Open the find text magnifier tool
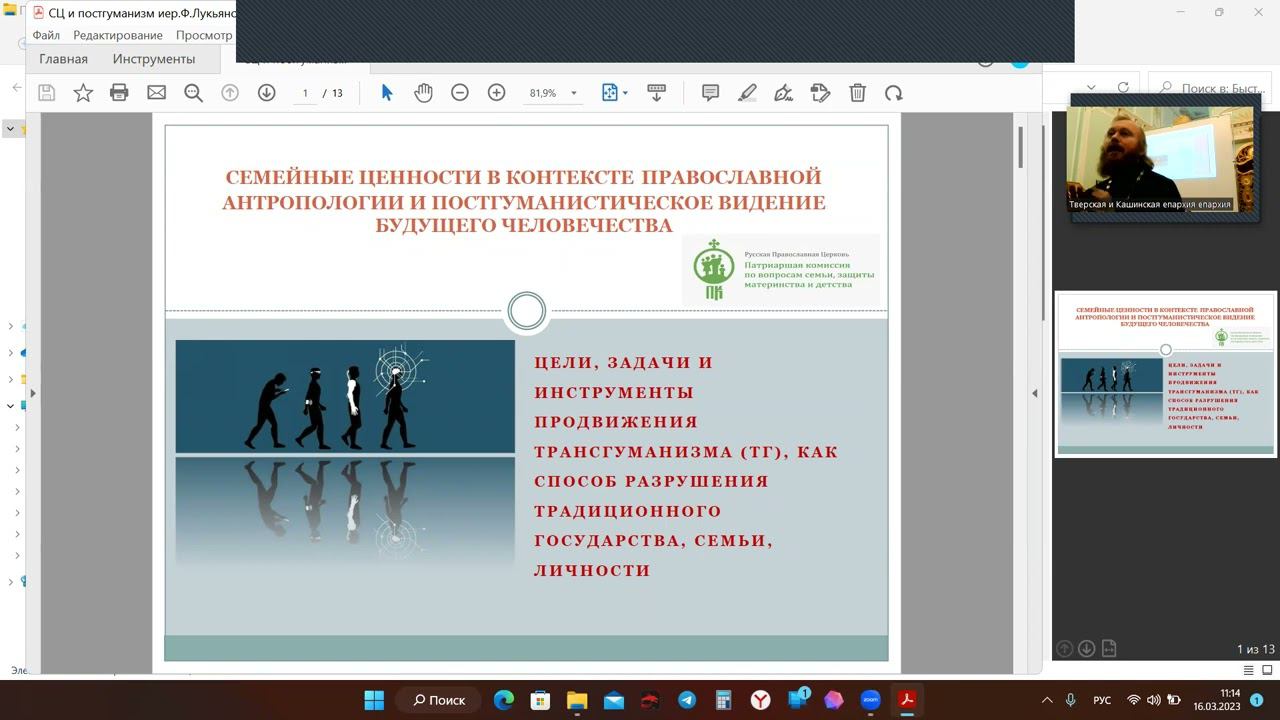1280x720 pixels. pyautogui.click(x=193, y=93)
